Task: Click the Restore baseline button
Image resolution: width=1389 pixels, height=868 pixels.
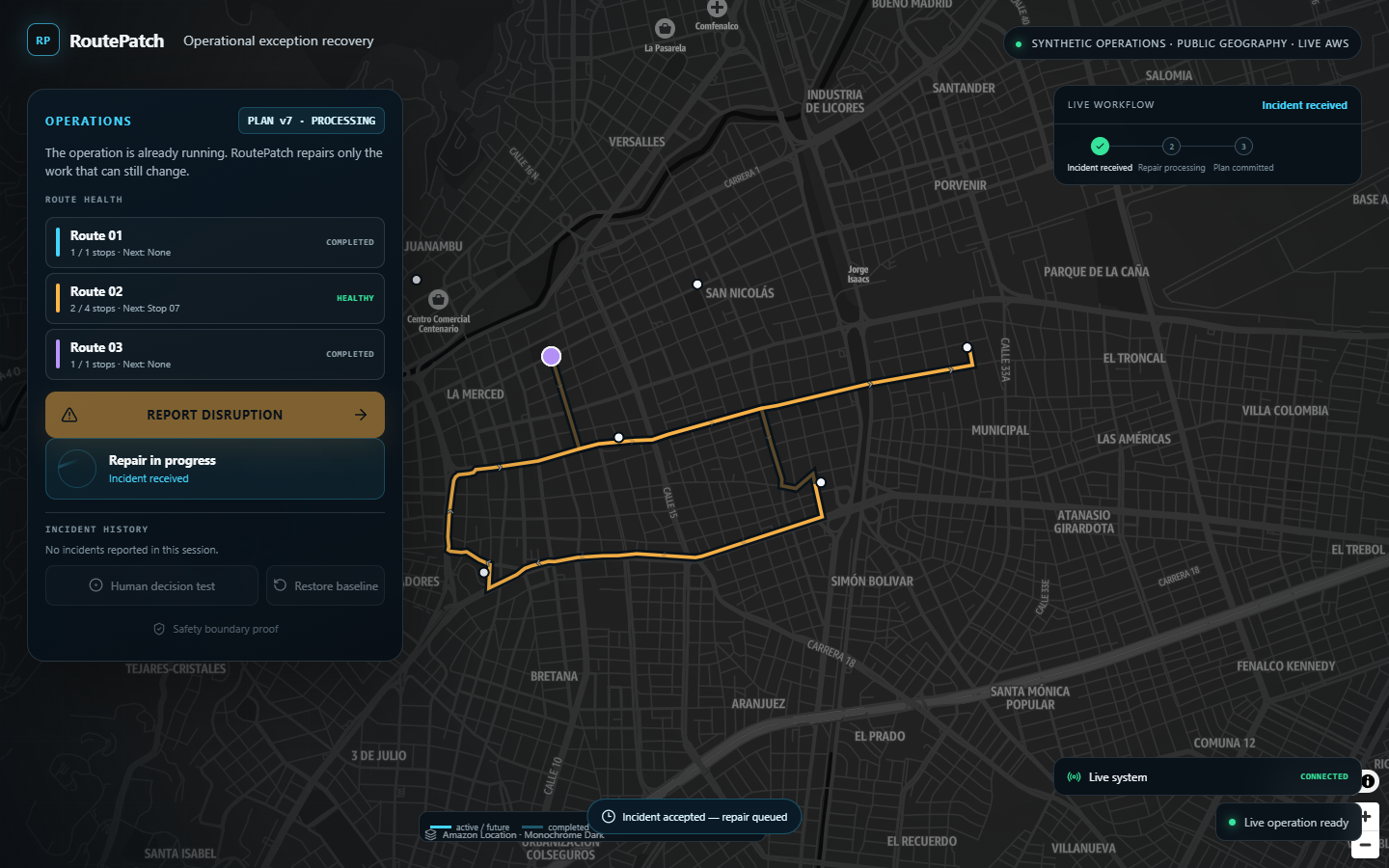Action: (326, 585)
